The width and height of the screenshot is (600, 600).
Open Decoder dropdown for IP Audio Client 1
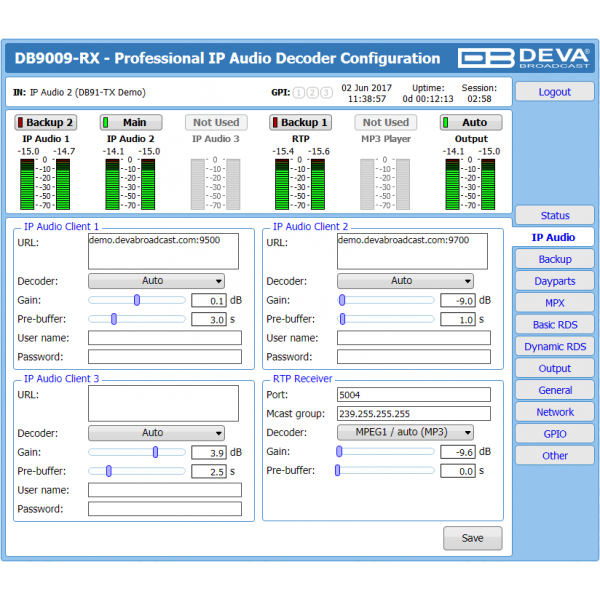pyautogui.click(x=156, y=281)
